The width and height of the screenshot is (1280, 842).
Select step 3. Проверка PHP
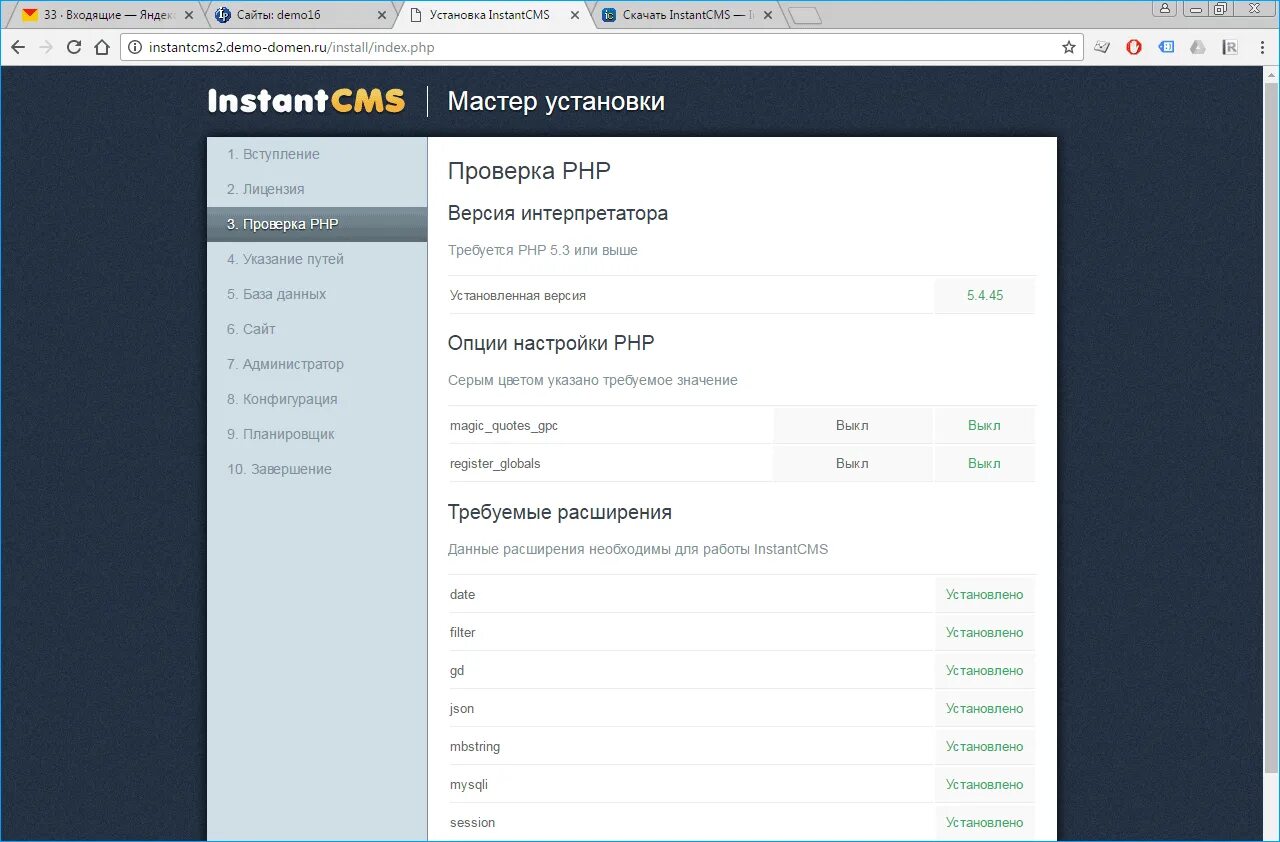pos(317,224)
